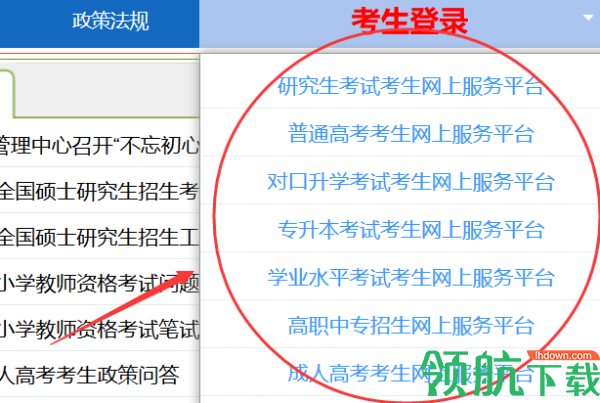Viewport: 600px width, 403px height.
Task: Open the 政策法规 menu tab
Action: [110, 21]
